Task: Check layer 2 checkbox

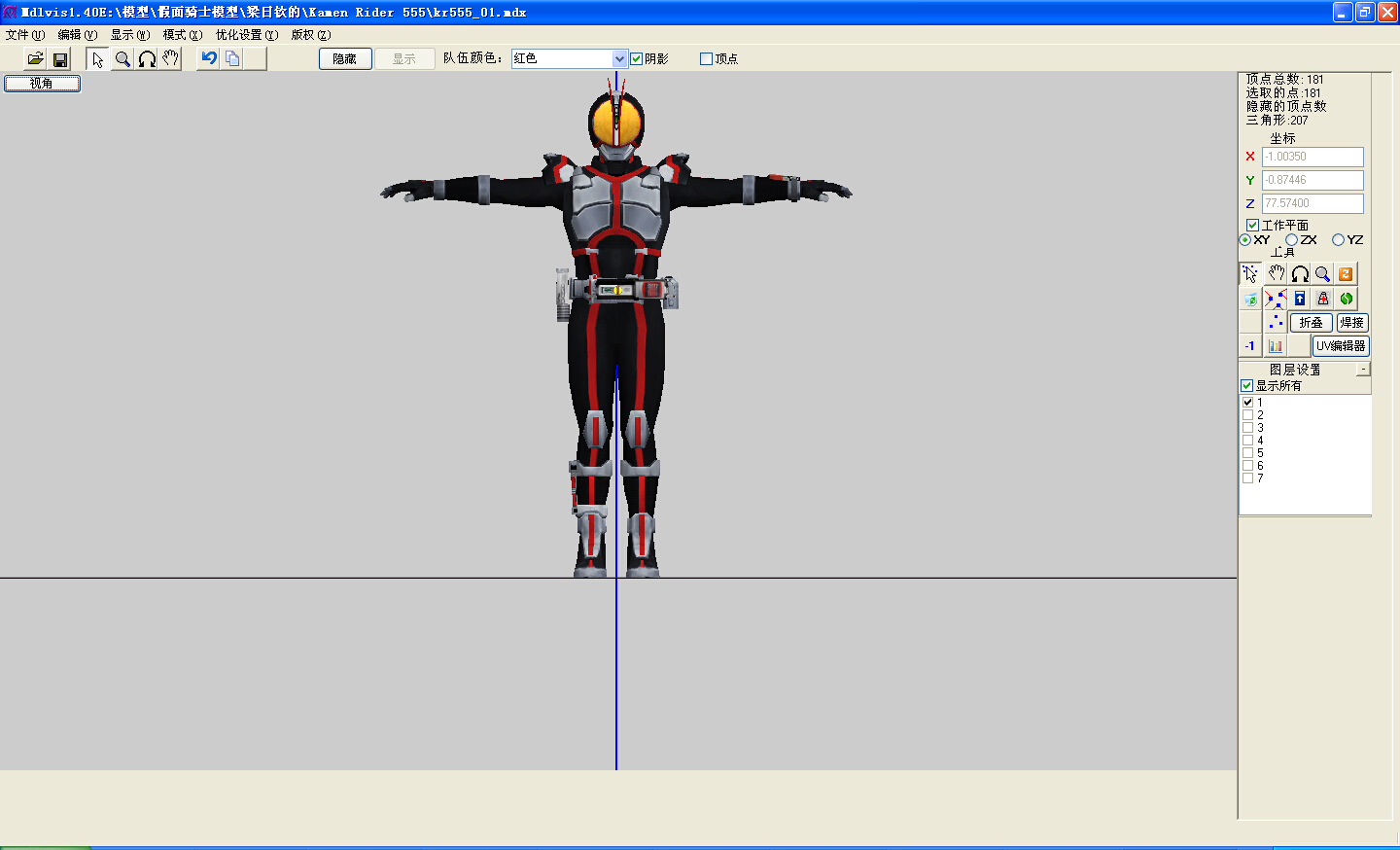Action: [x=1247, y=414]
